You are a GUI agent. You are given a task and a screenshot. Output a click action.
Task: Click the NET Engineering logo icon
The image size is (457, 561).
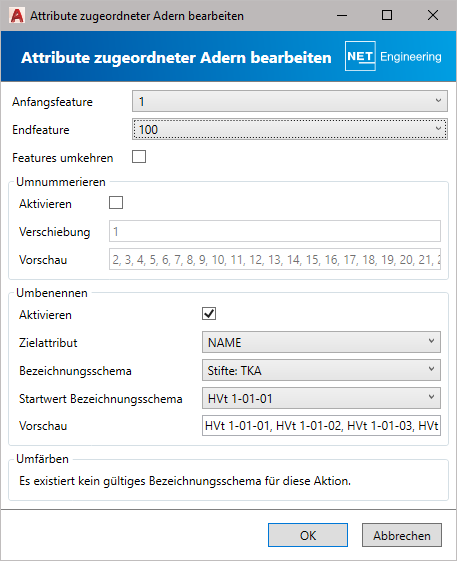point(360,56)
